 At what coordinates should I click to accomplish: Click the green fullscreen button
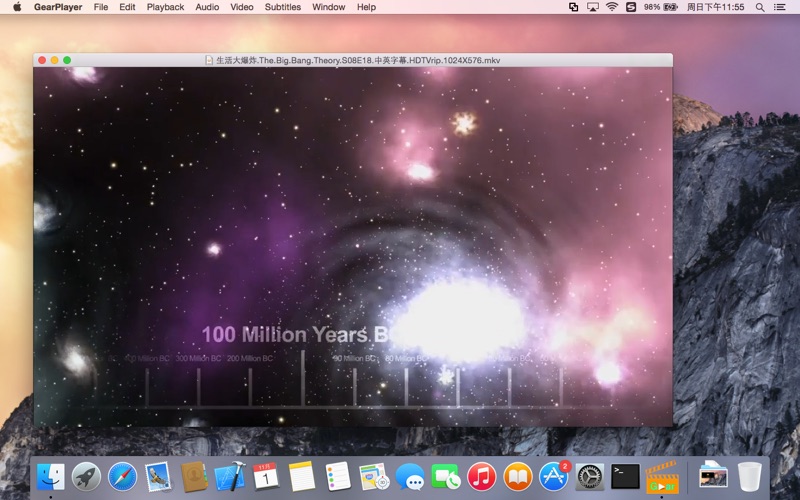67,60
